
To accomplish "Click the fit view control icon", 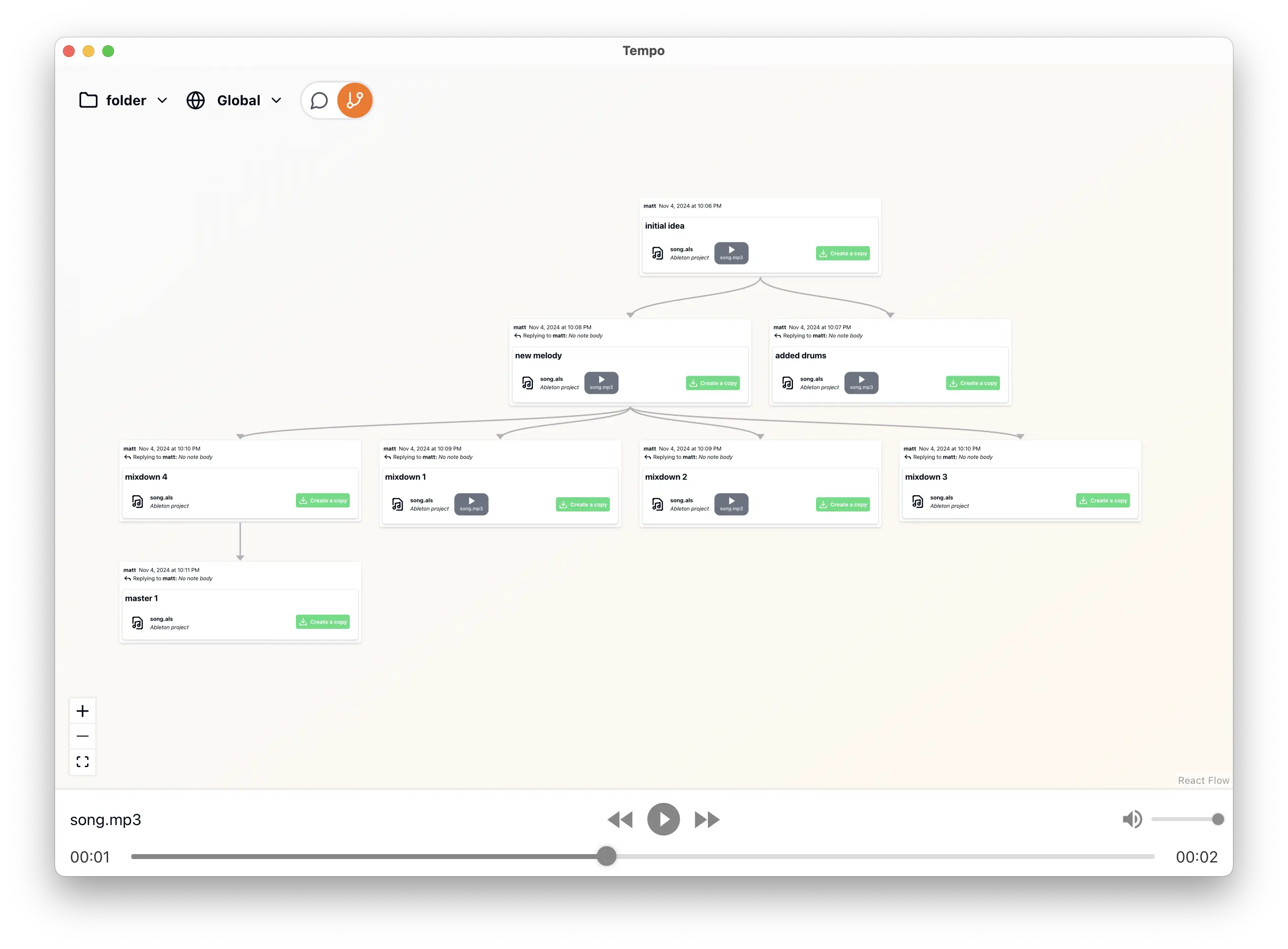I will click(83, 762).
